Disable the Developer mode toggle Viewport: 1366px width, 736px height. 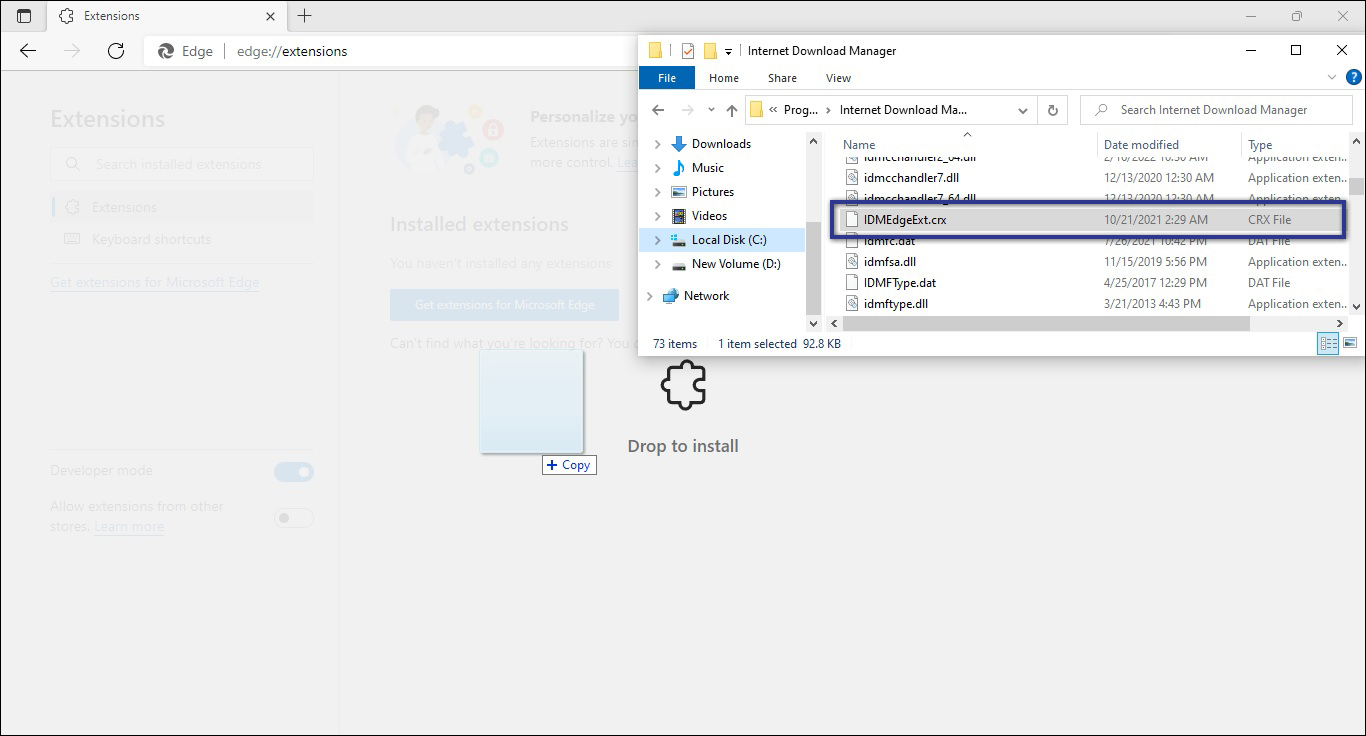point(293,471)
